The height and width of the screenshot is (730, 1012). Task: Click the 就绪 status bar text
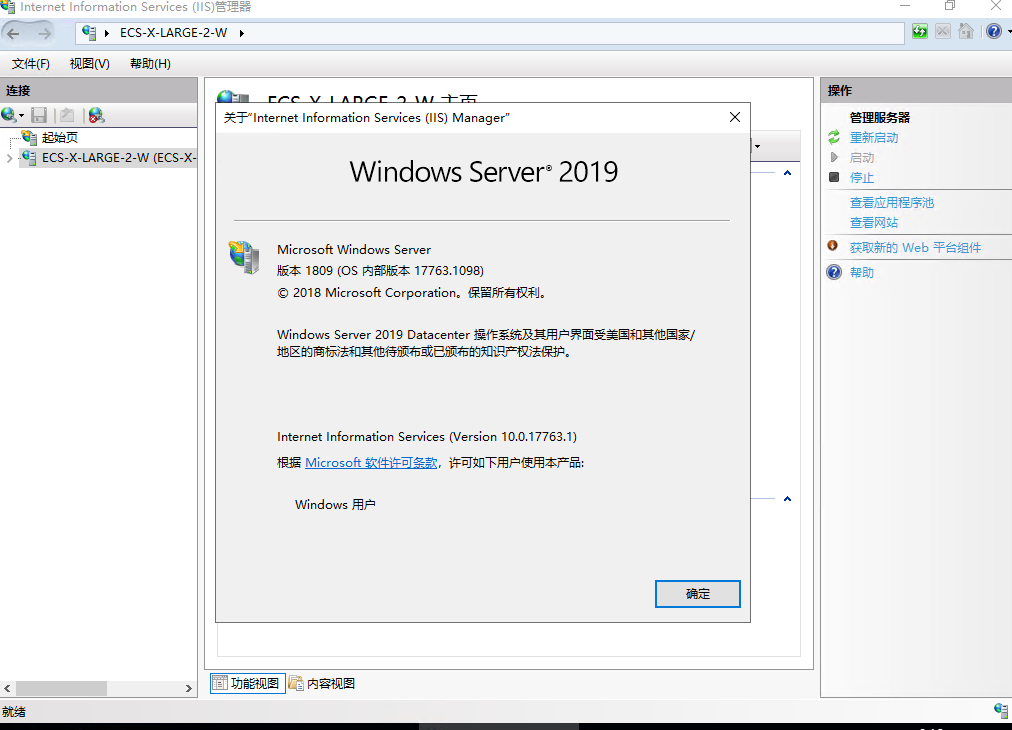click(14, 712)
